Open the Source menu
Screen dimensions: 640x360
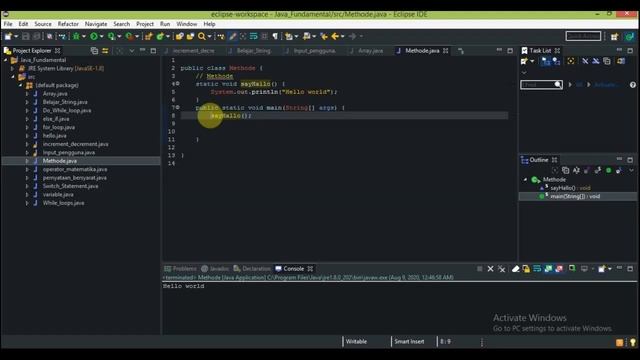[43, 24]
